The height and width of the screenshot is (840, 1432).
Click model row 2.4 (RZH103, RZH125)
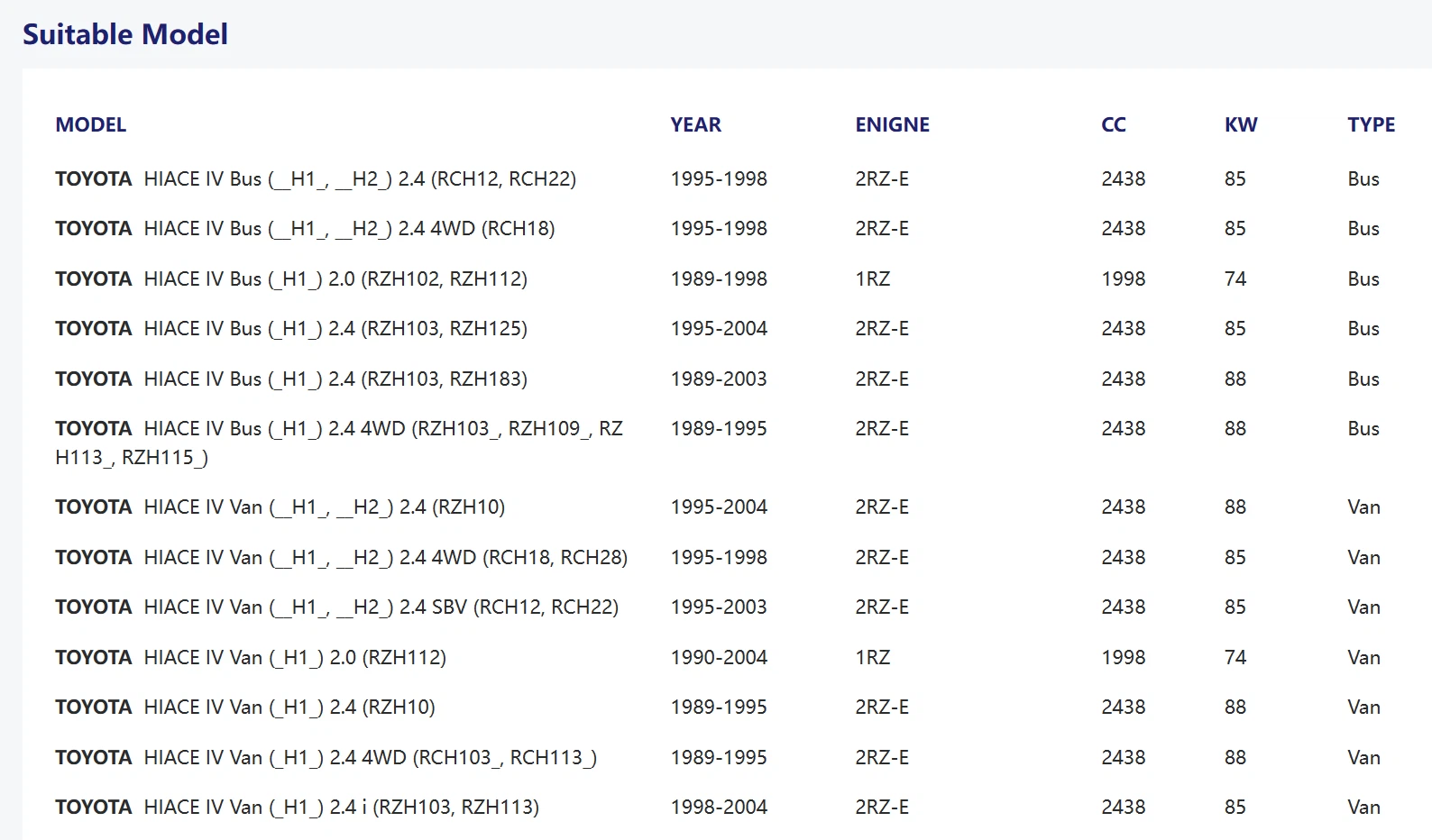point(291,328)
